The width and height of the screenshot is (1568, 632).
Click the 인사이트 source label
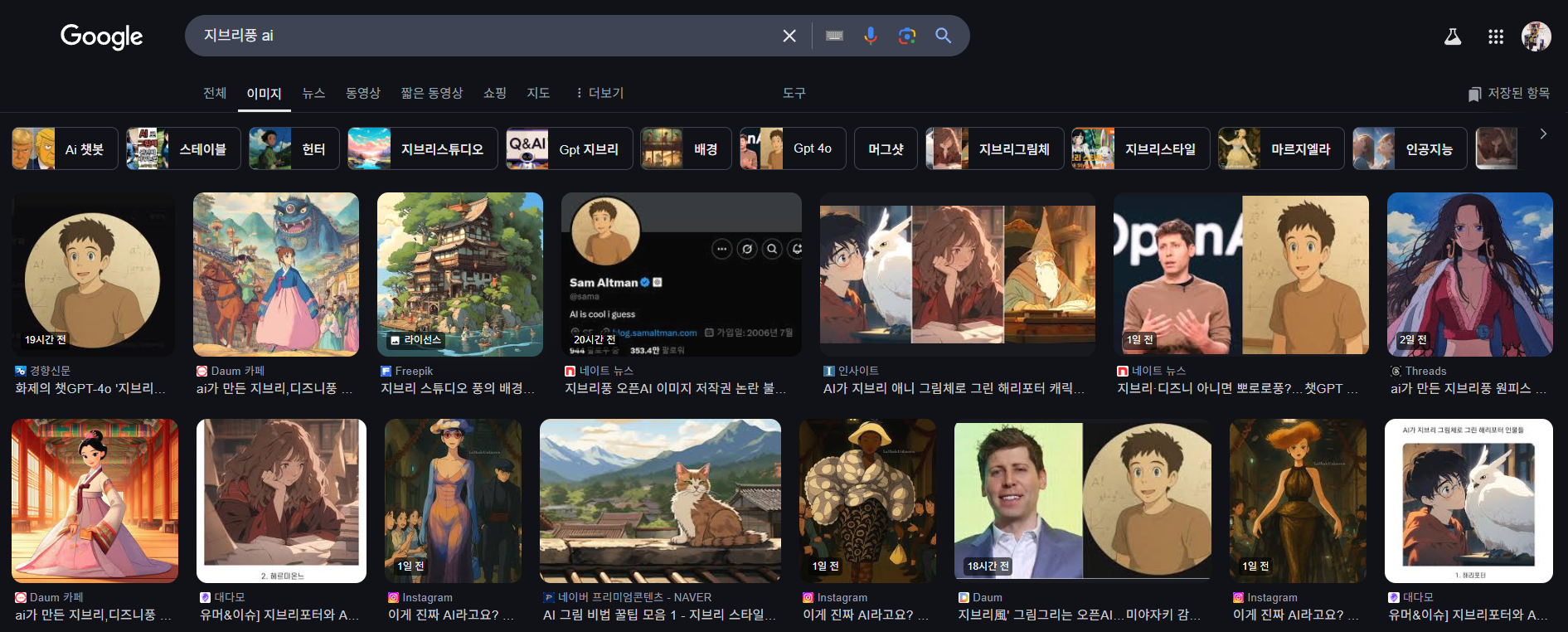858,371
